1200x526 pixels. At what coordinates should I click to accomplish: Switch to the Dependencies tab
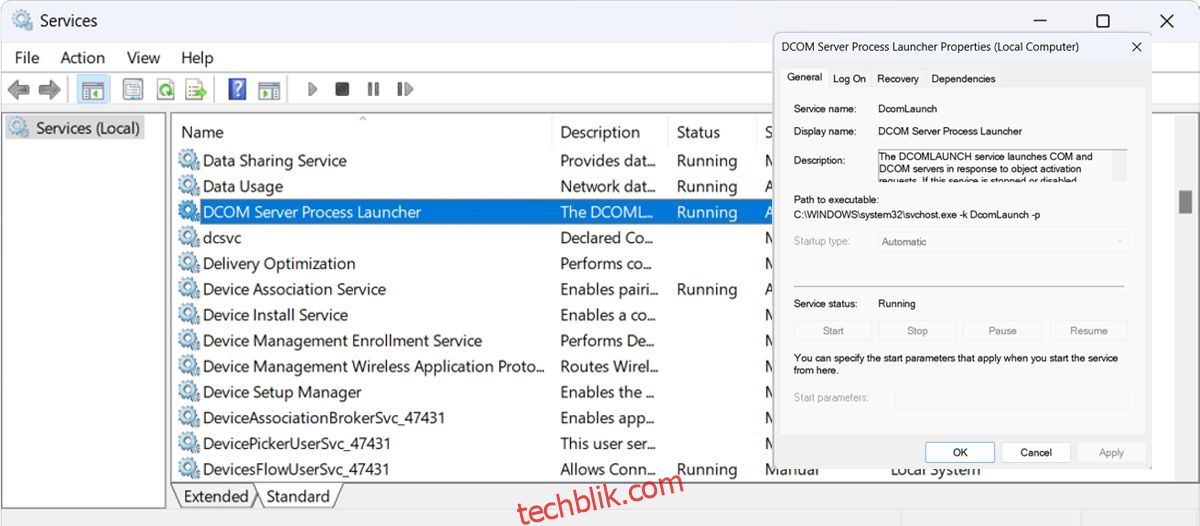[963, 78]
